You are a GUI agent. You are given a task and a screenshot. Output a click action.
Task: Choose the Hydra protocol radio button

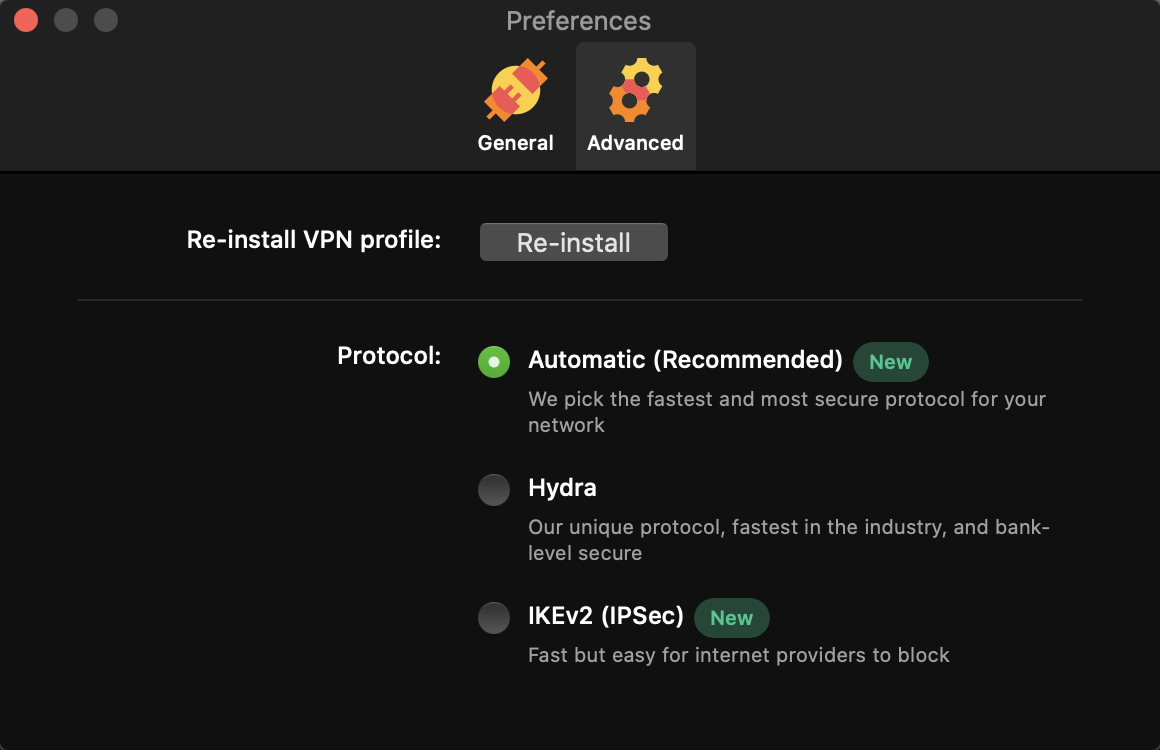click(x=494, y=490)
